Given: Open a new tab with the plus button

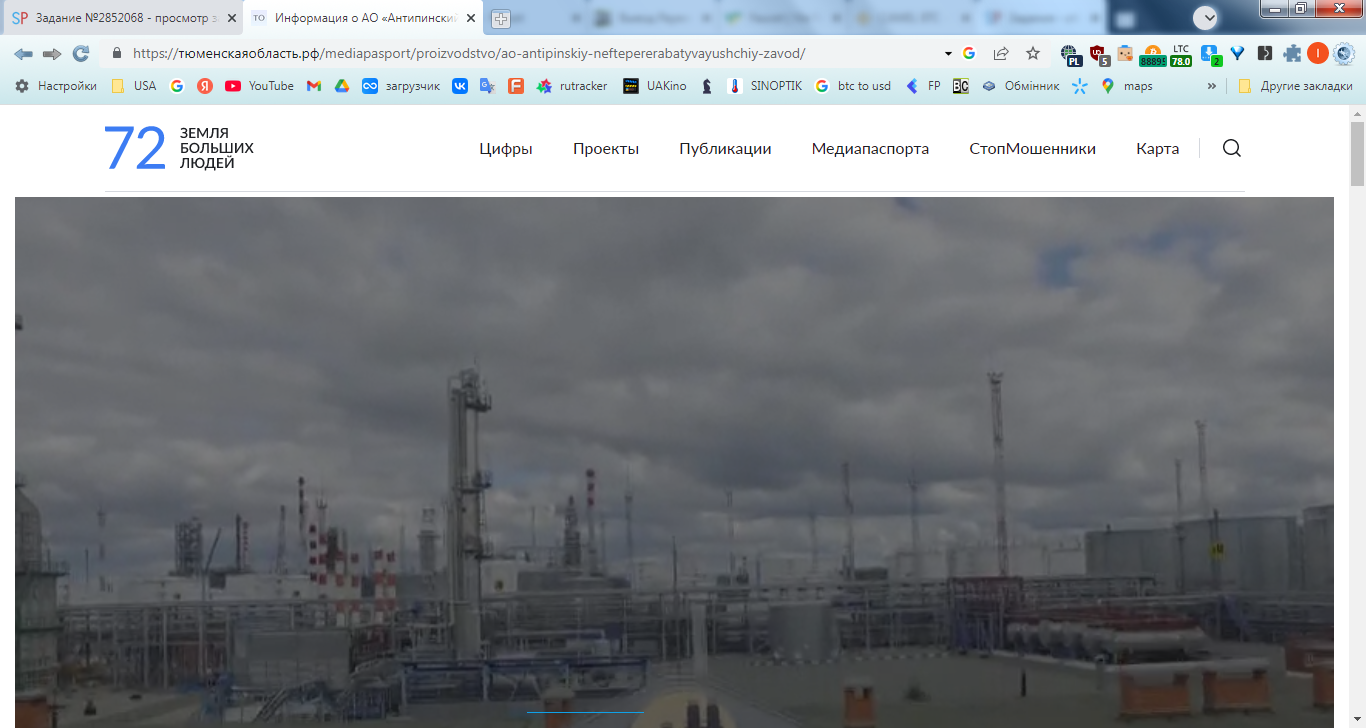Looking at the screenshot, I should tap(501, 18).
